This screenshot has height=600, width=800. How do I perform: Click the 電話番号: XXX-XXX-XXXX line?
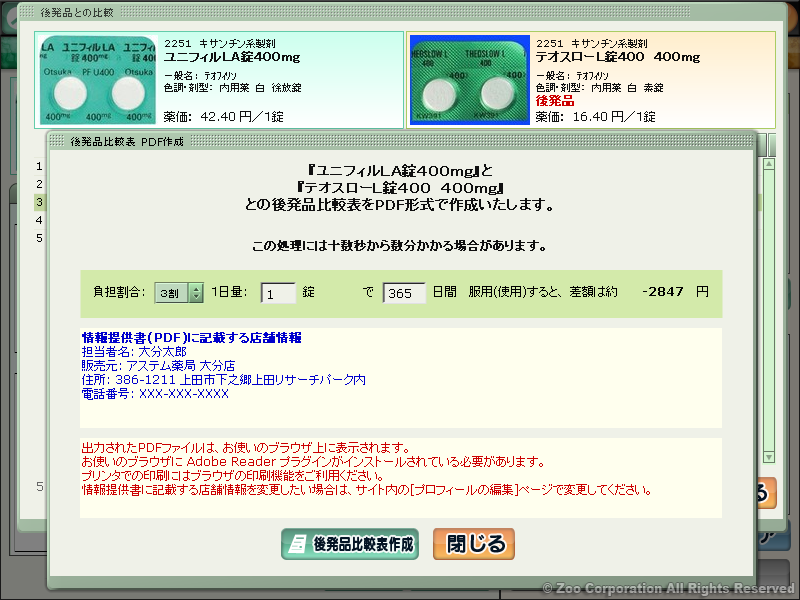tap(155, 394)
